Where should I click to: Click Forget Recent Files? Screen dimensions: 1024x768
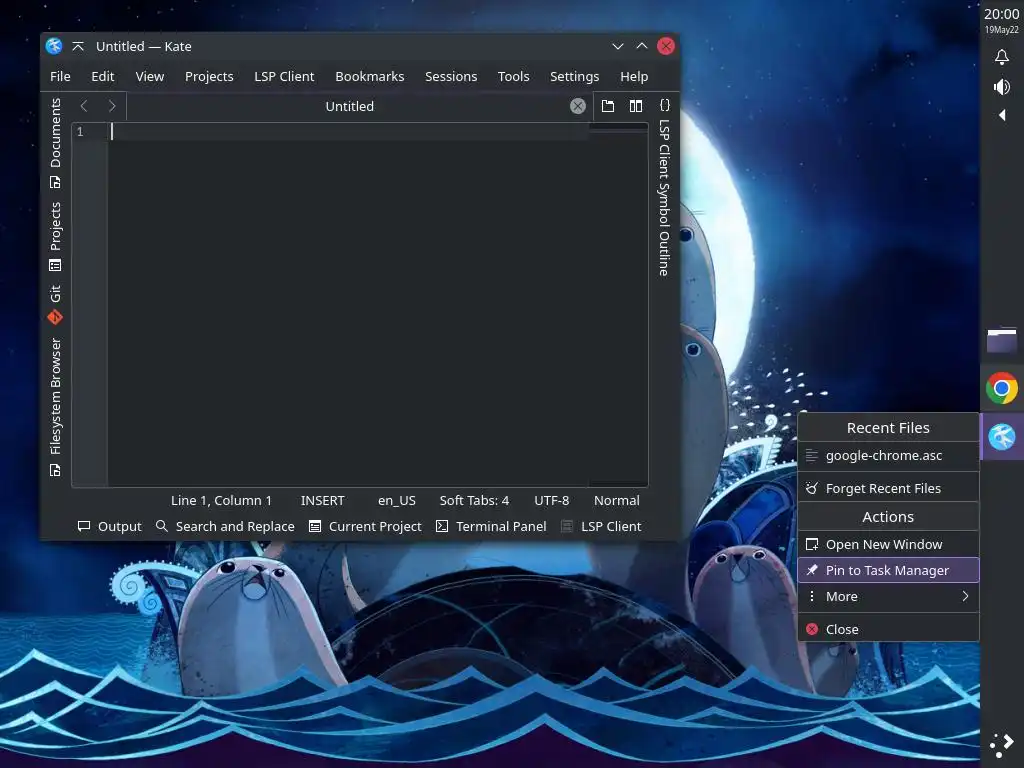click(888, 488)
